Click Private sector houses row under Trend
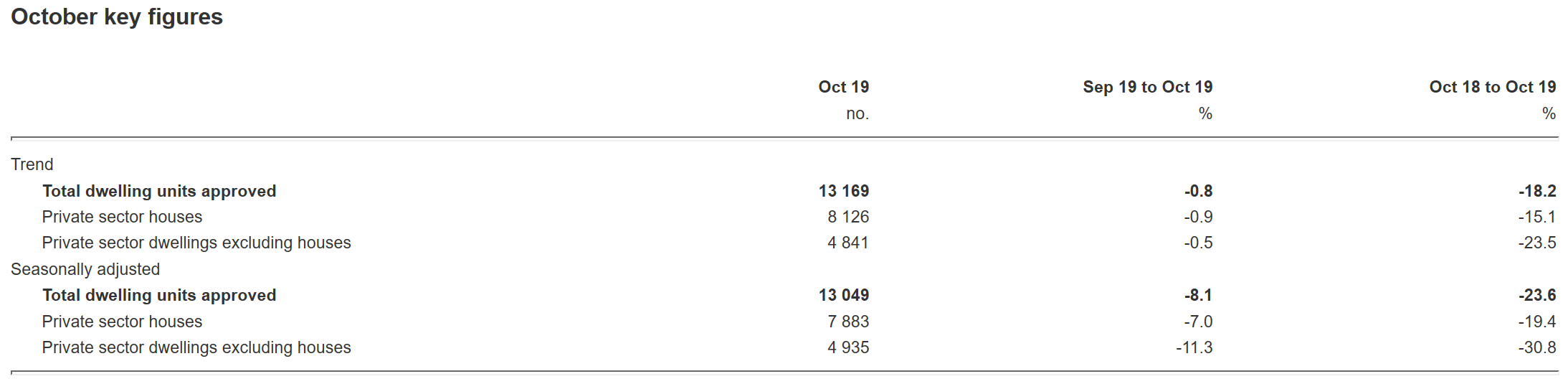This screenshot has width=1568, height=379. coord(122,217)
